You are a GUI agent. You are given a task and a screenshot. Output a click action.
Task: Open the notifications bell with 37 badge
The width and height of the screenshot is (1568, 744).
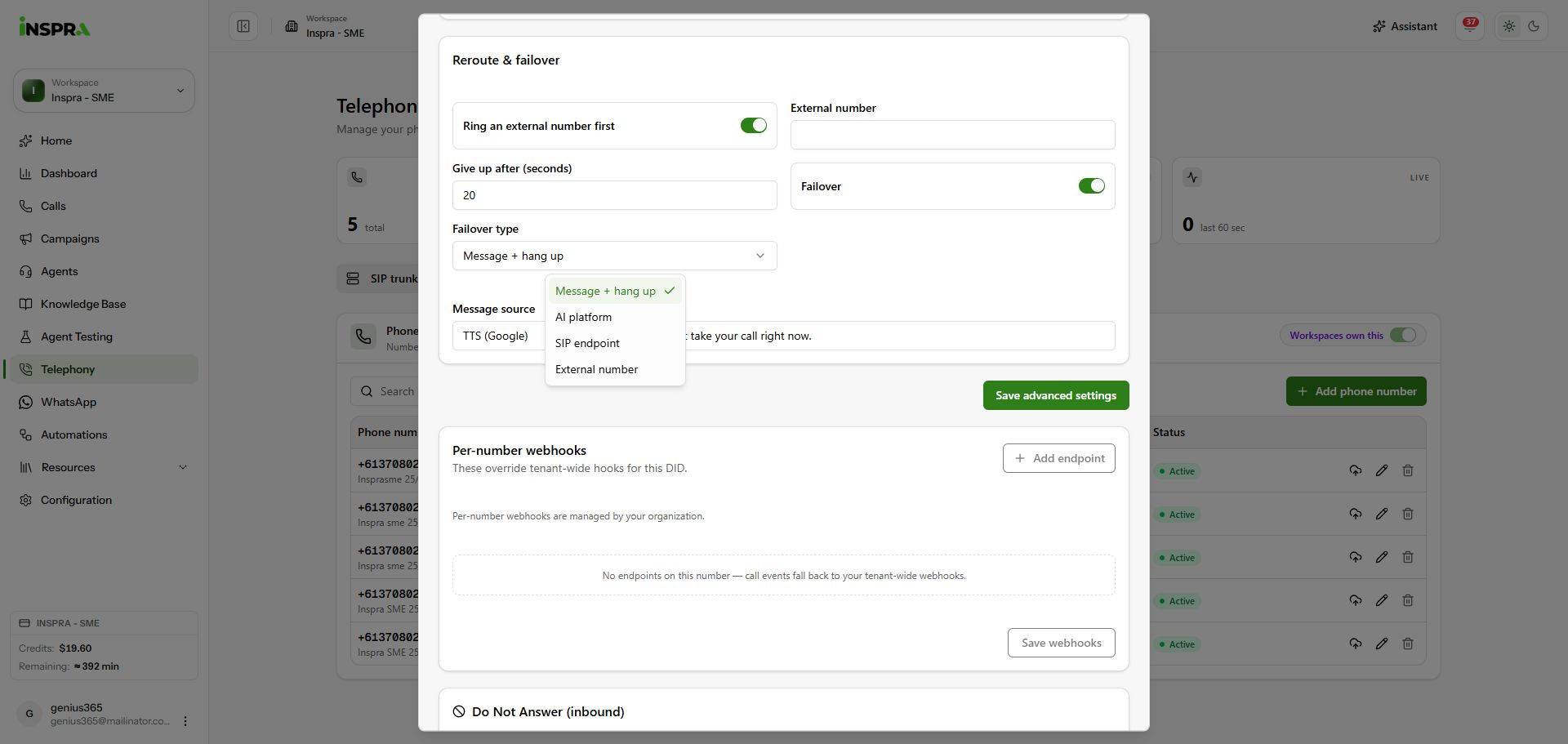click(1470, 26)
